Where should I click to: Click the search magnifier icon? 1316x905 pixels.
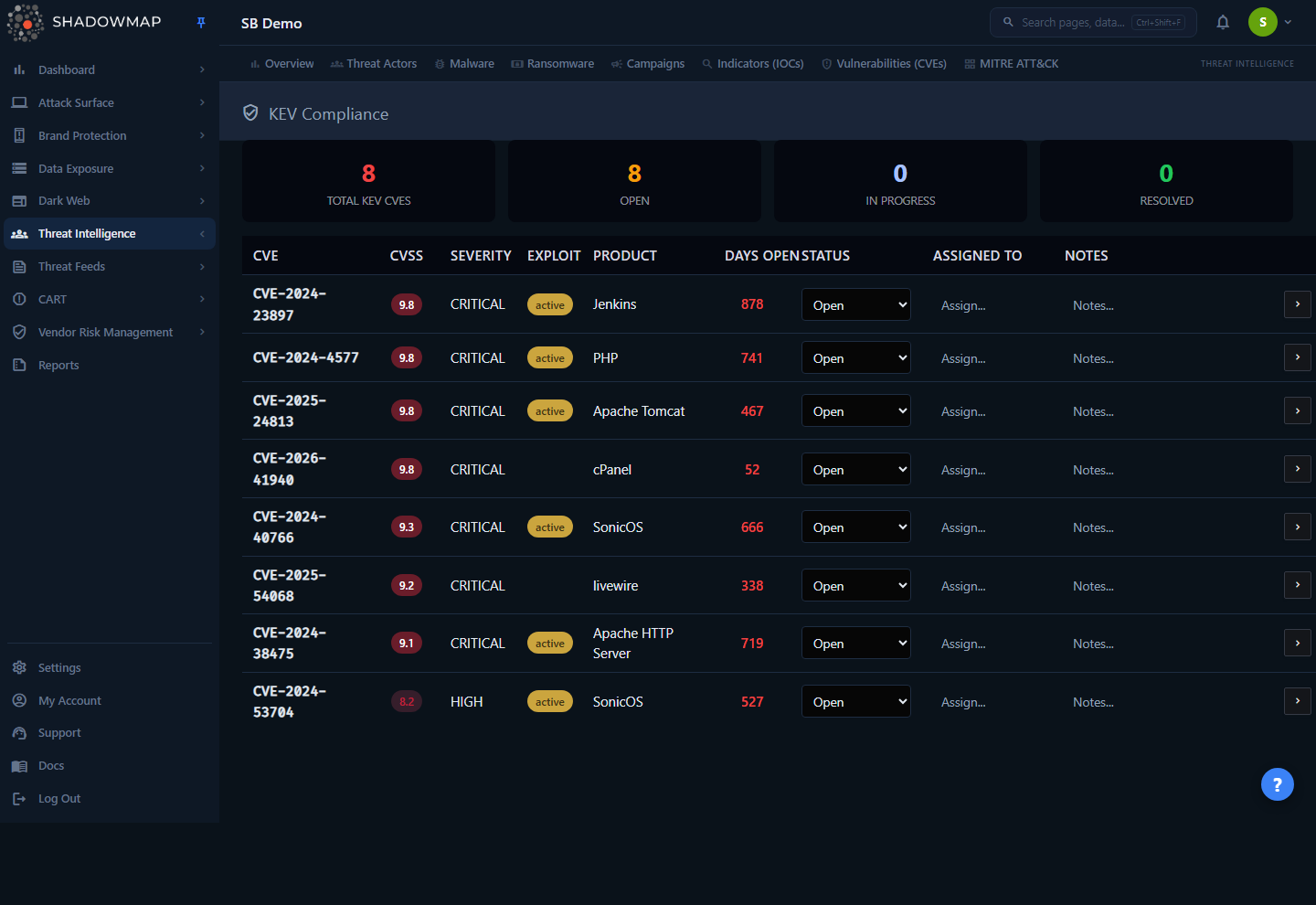1008,22
